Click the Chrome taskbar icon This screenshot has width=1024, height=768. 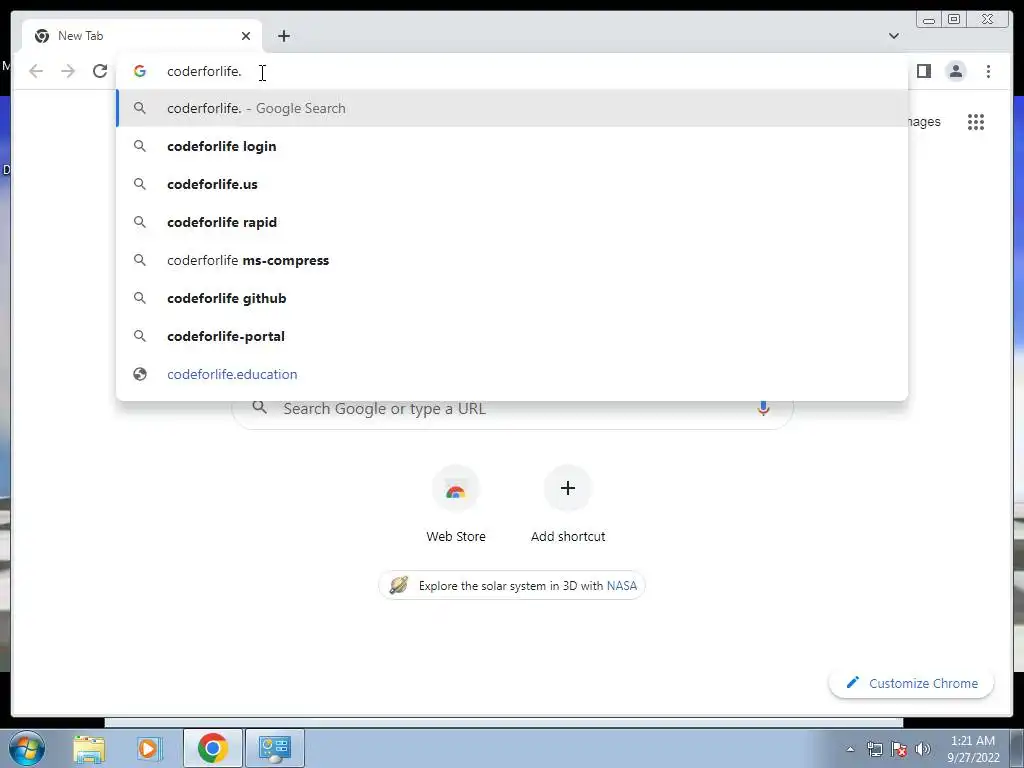pos(212,748)
